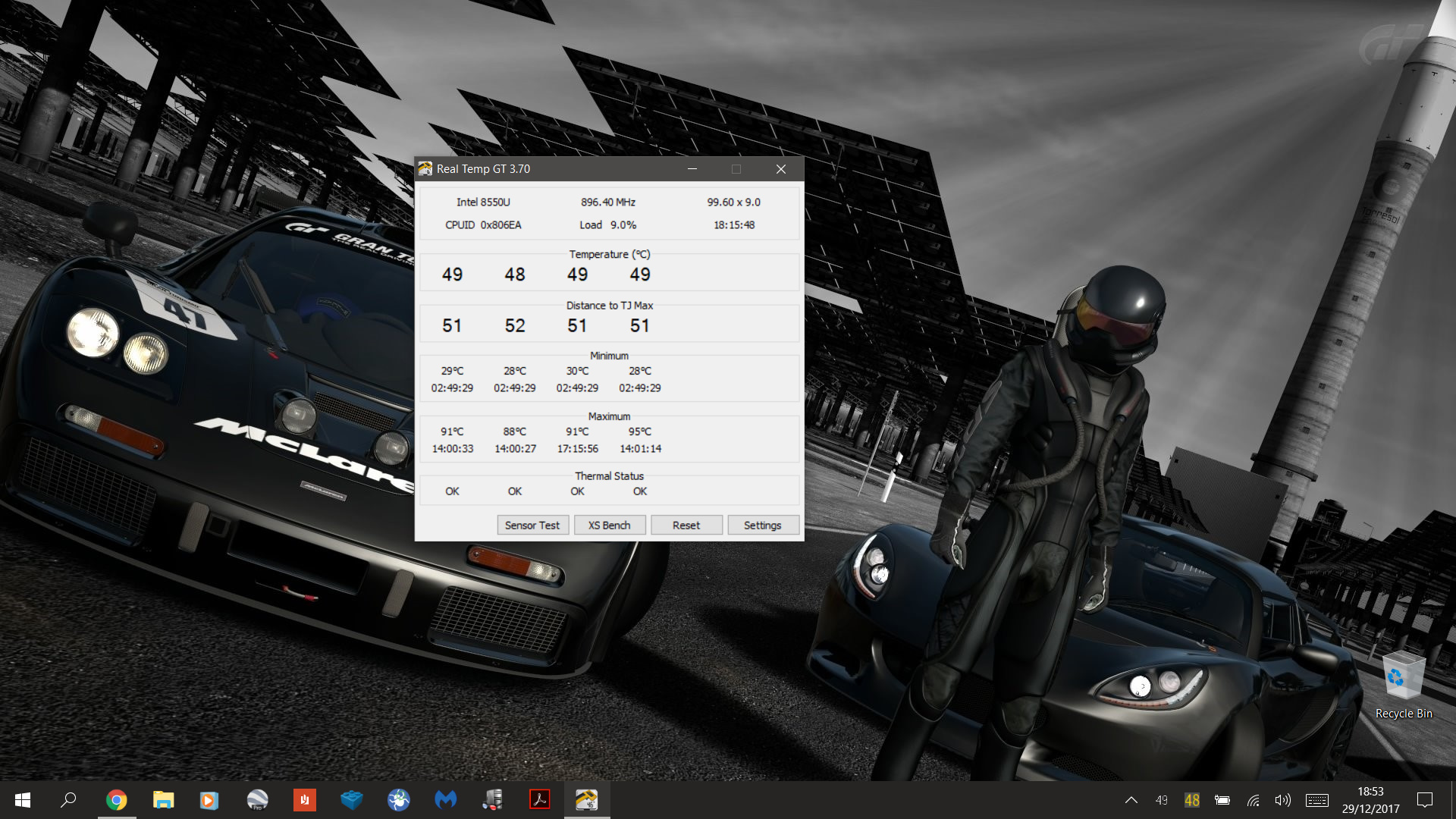1456x819 pixels.
Task: Open the touch keyboard from the tray
Action: click(x=1316, y=800)
